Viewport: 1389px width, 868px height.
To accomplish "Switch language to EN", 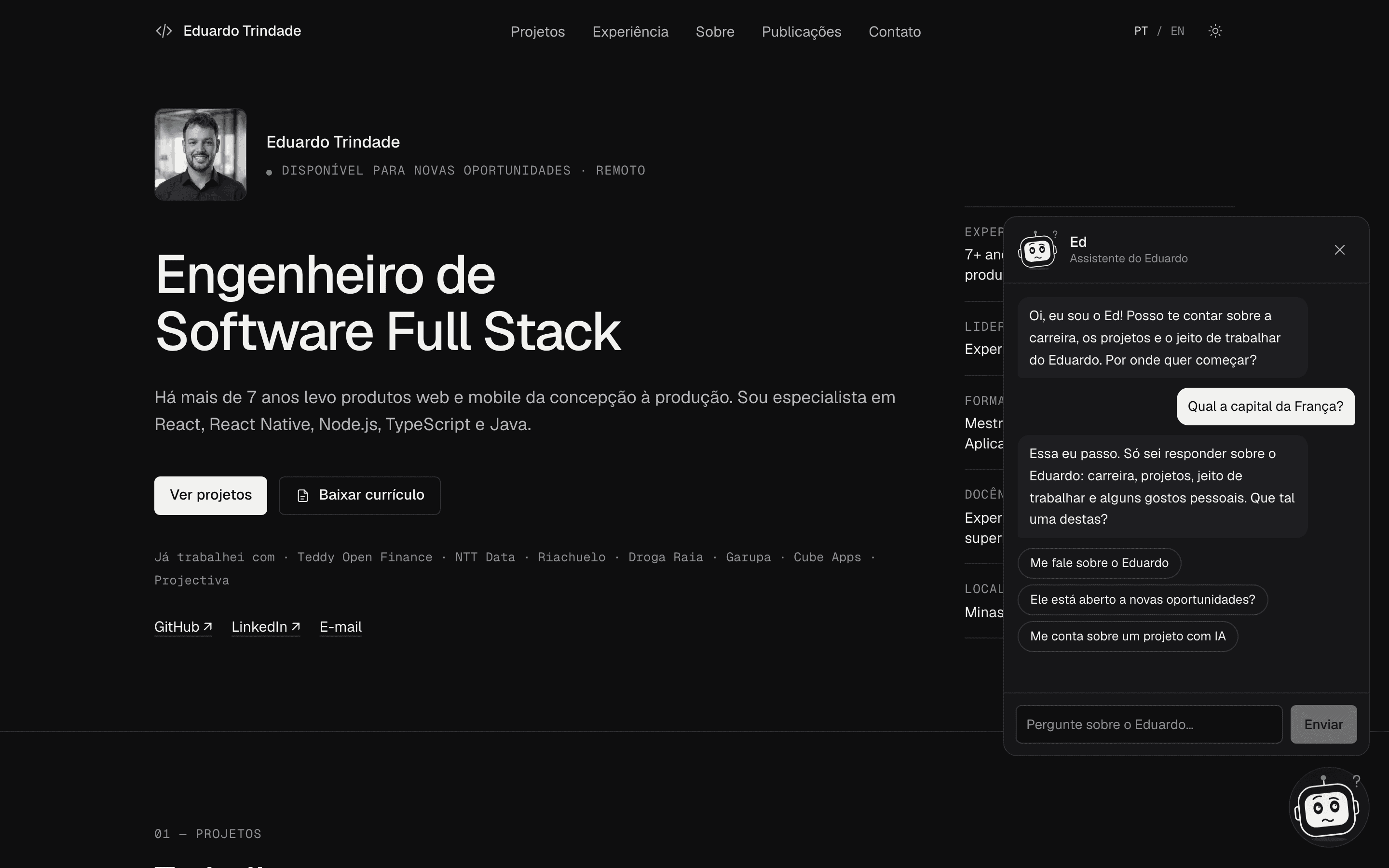I will point(1177,31).
